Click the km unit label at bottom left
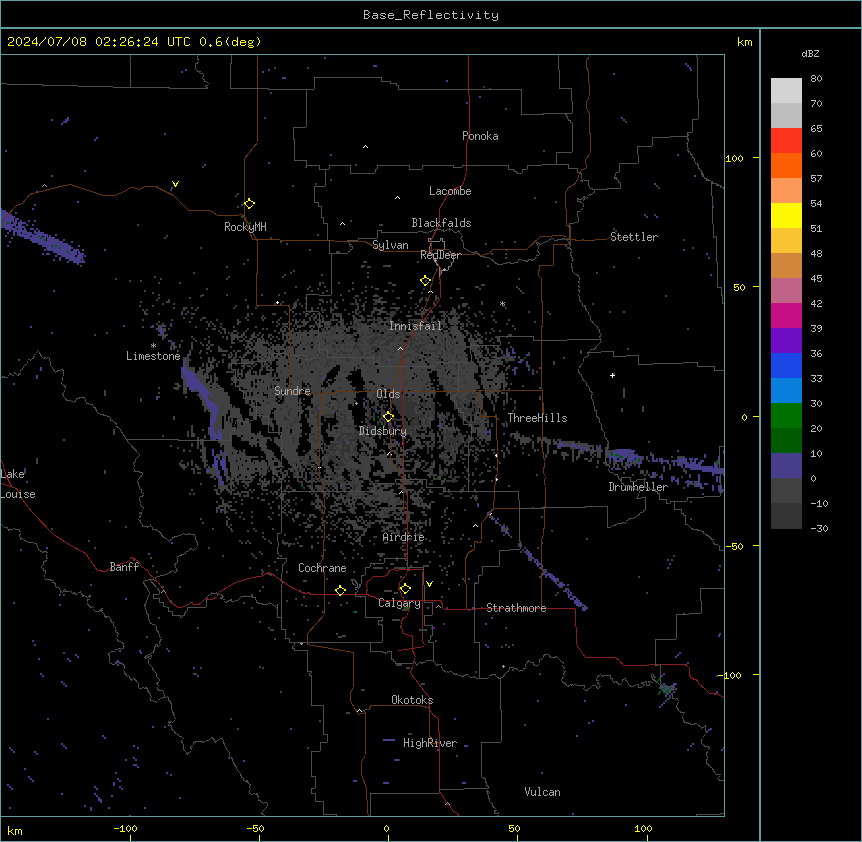862x842 pixels. [15, 830]
